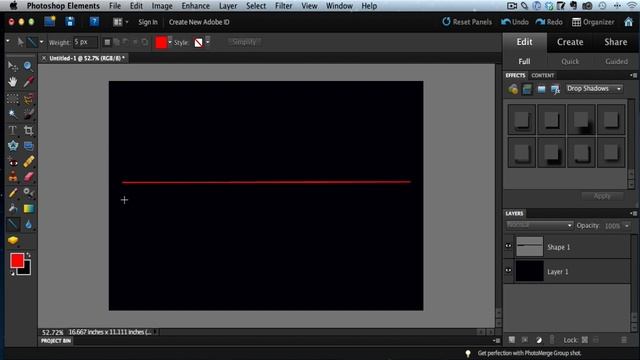Switch to the Create tab
This screenshot has height=360, width=640.
(x=570, y=42)
